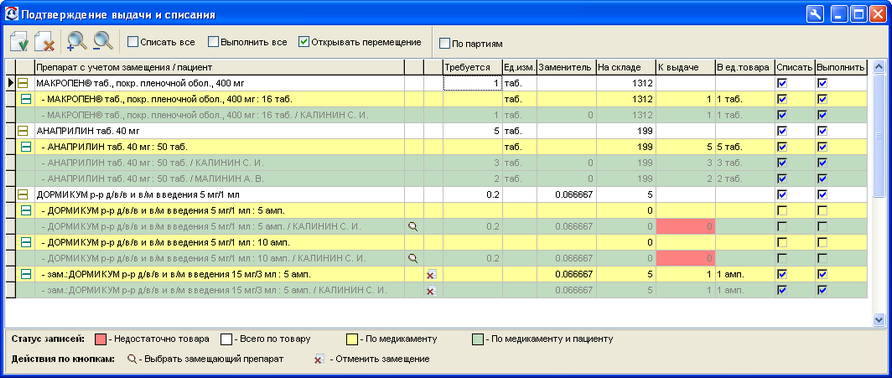Click the 'Списать' column header
The image size is (892, 378).
795,67
